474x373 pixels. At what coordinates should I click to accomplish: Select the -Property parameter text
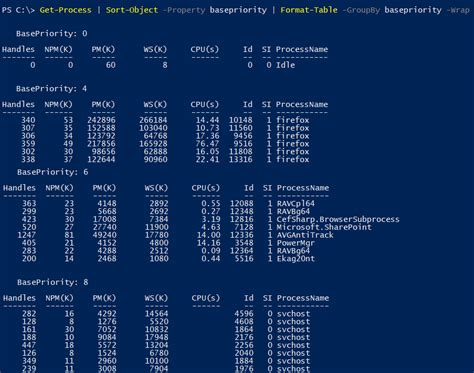(x=184, y=10)
